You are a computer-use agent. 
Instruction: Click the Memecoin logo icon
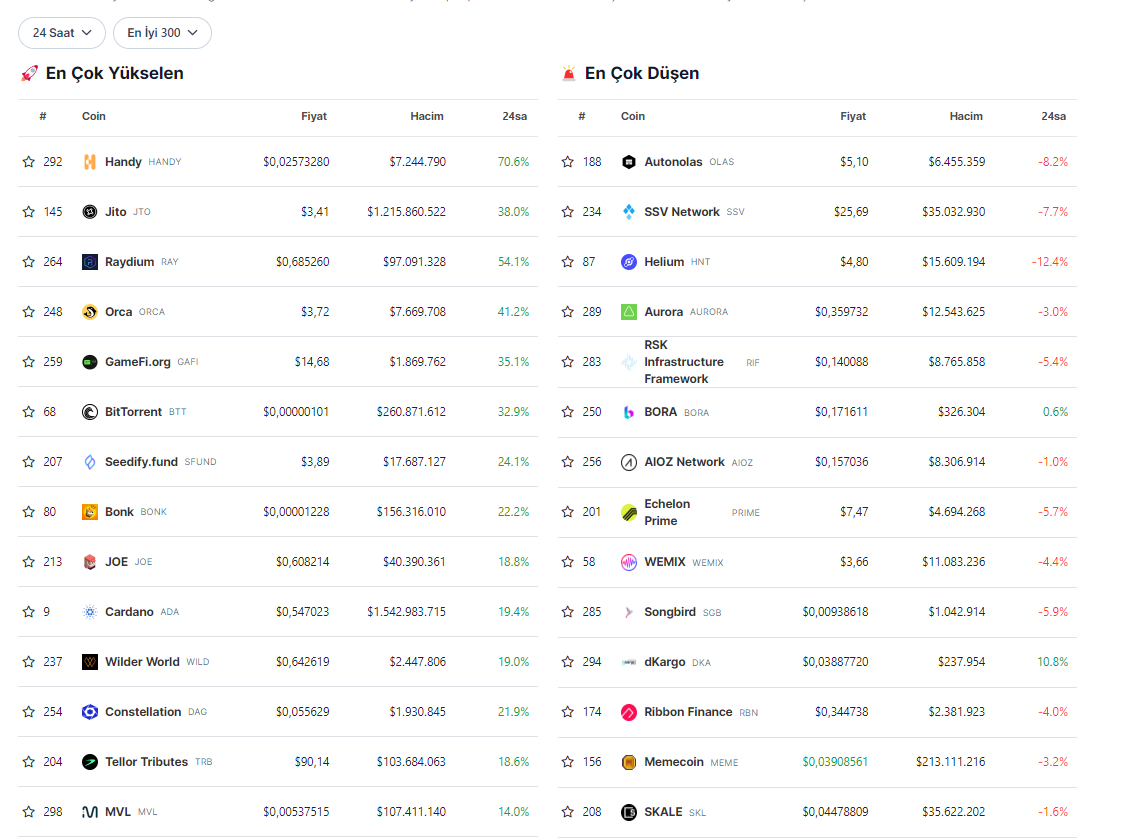(x=628, y=762)
